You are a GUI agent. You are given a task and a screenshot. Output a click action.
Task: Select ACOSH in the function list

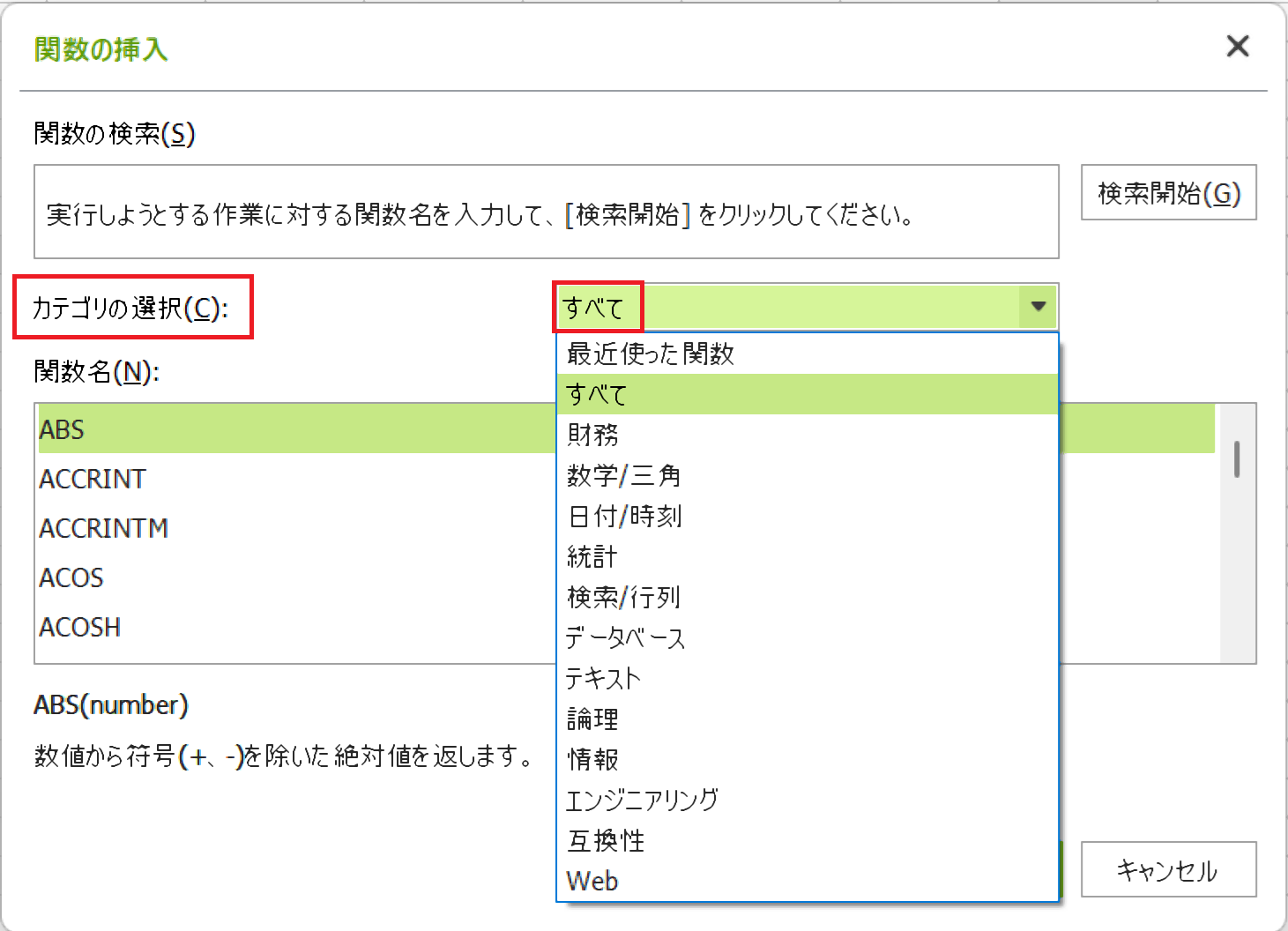(80, 627)
